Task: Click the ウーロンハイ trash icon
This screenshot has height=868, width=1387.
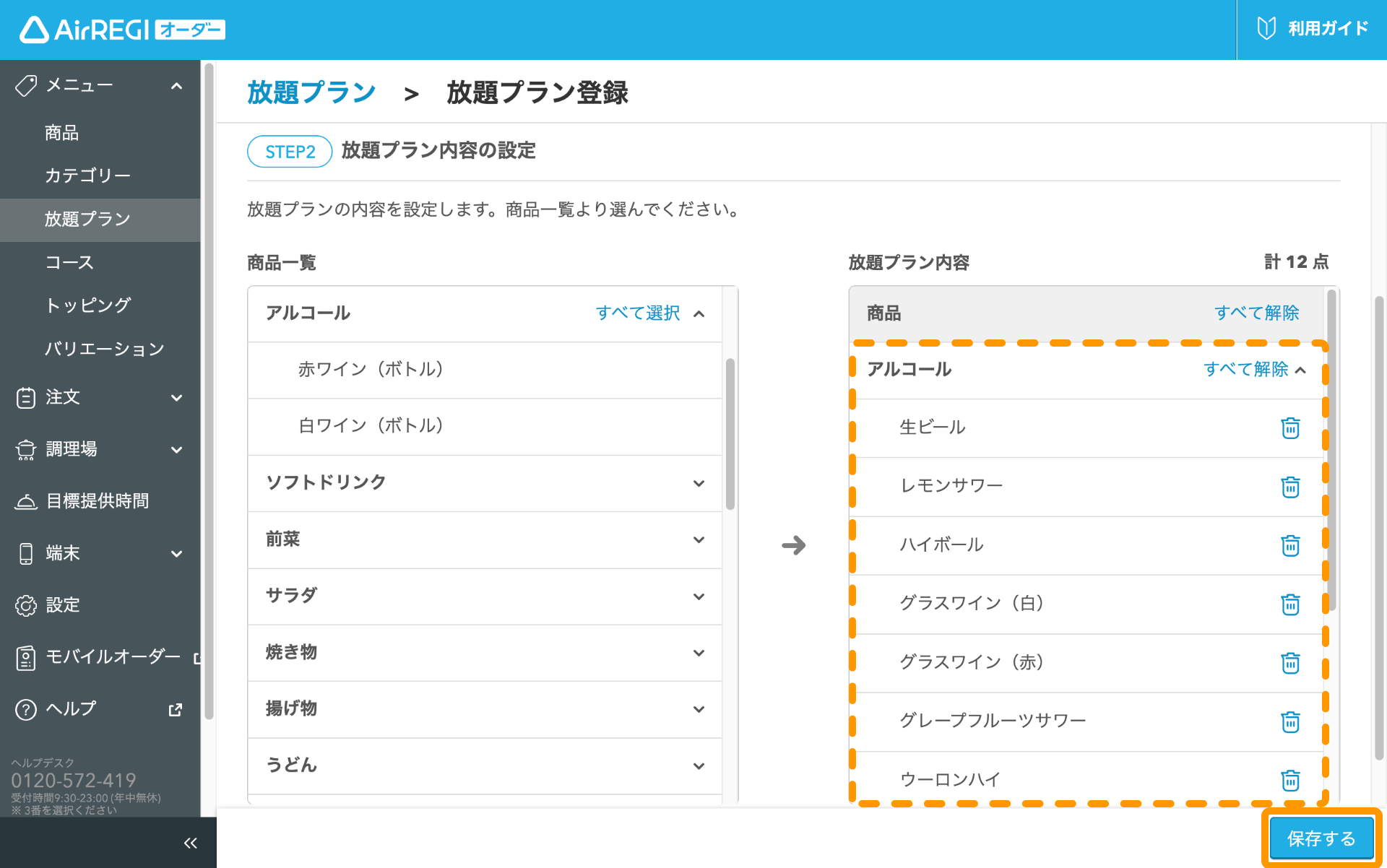Action: click(x=1290, y=780)
